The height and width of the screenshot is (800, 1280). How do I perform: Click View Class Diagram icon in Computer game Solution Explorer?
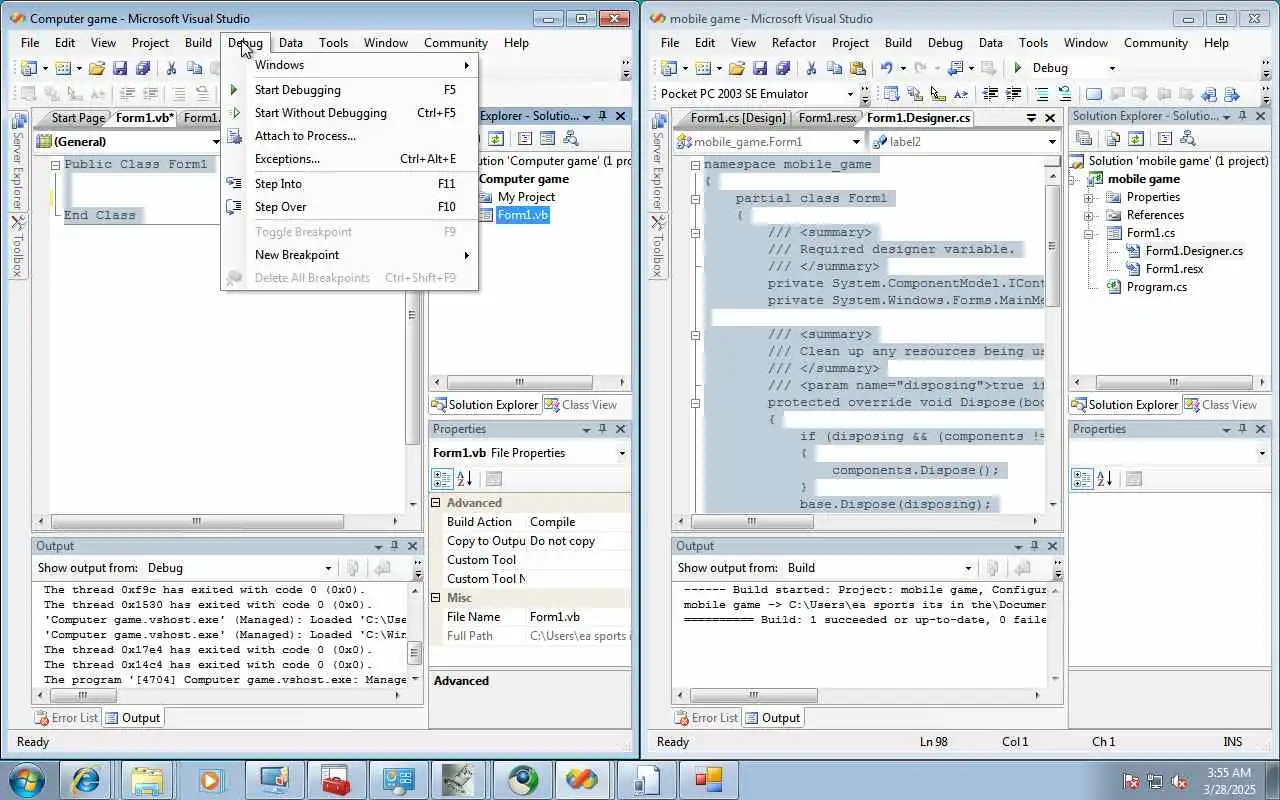570,139
